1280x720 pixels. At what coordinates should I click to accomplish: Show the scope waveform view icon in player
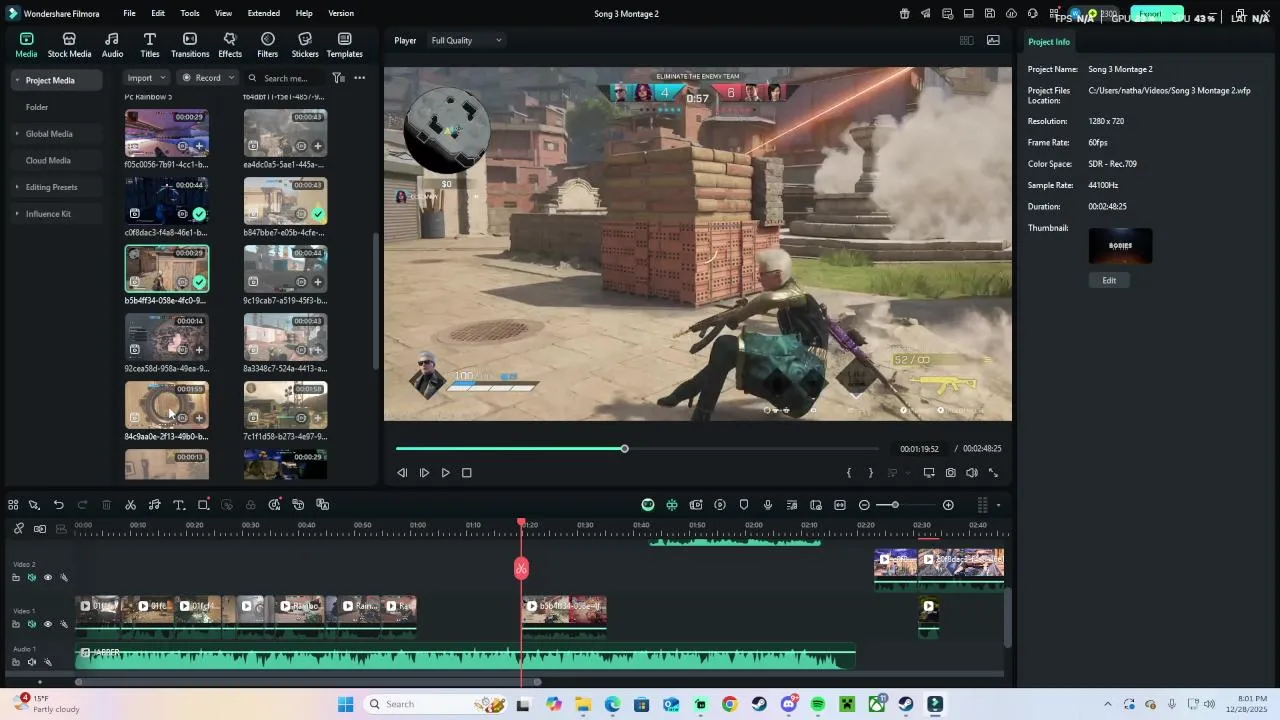[x=993, y=41]
